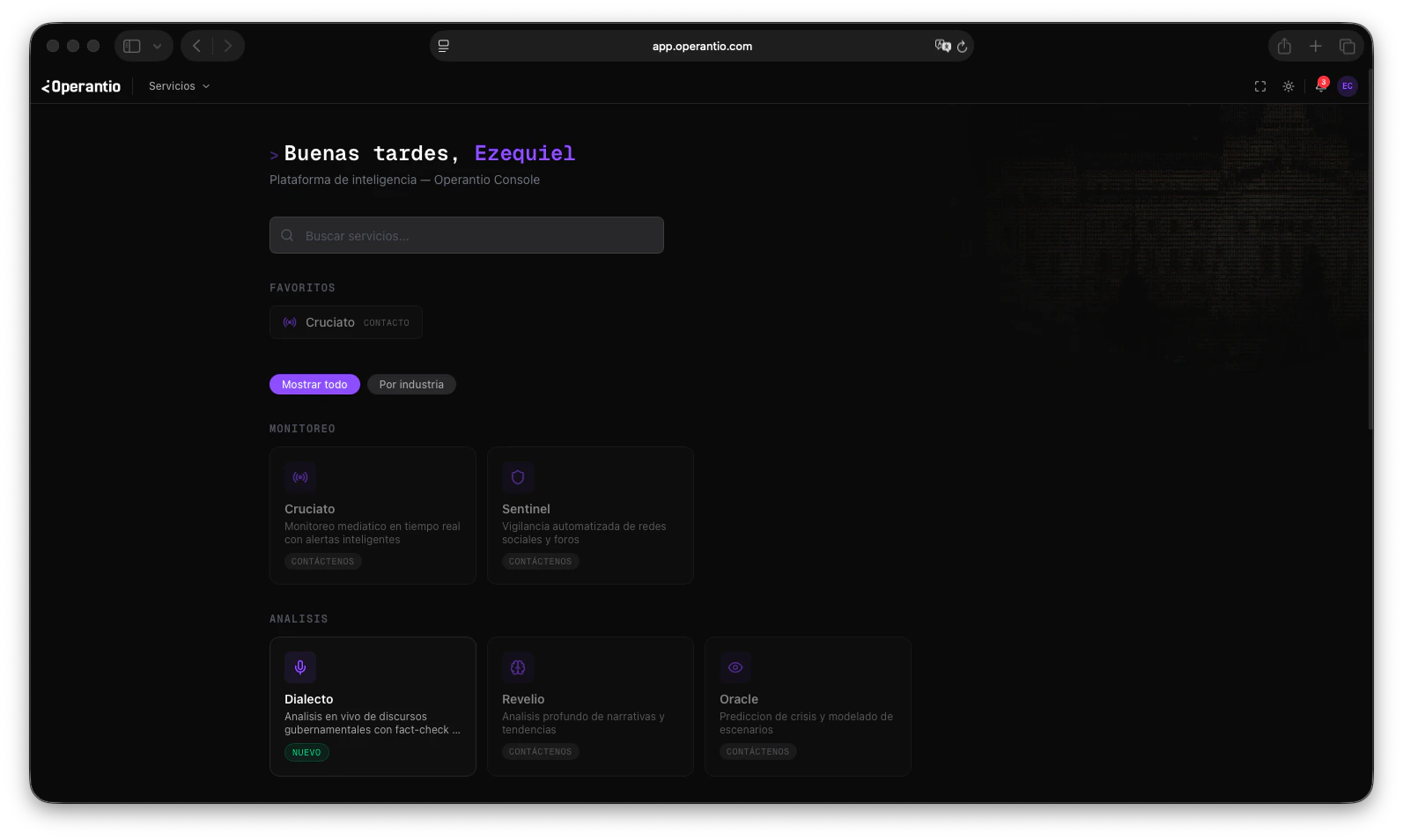Go forward in browser history
The height and width of the screenshot is (840, 1403).
(228, 46)
